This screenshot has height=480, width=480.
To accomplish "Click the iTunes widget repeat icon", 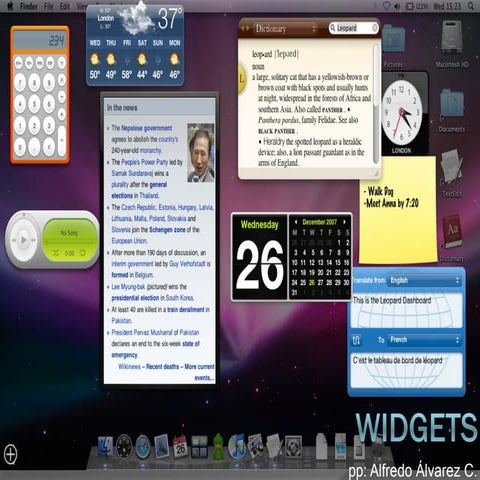I will (x=83, y=253).
